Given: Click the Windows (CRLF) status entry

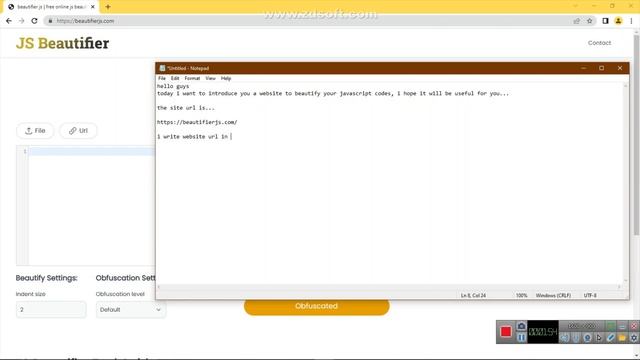Looking at the screenshot, I should coord(553,295).
